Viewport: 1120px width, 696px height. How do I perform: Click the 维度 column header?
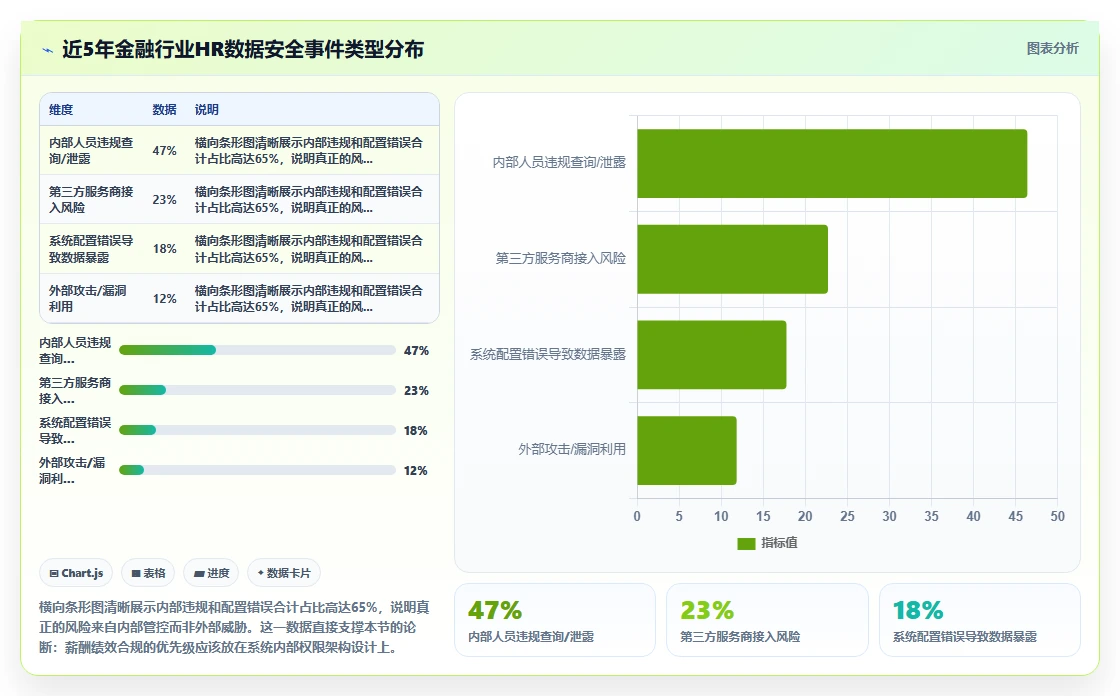coord(61,109)
